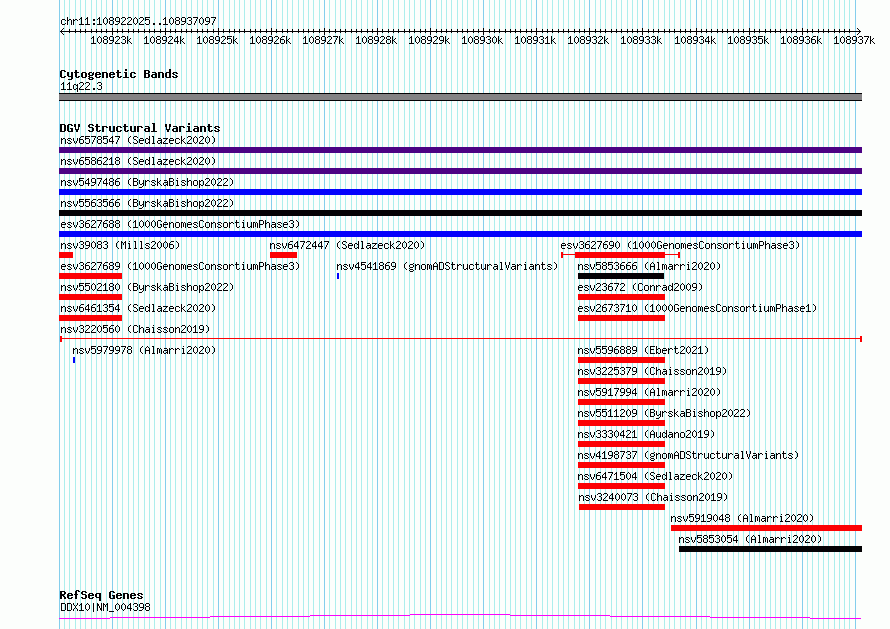The width and height of the screenshot is (890, 629).
Task: Open esv23672 (Conrad2009) label
Action: click(x=640, y=287)
